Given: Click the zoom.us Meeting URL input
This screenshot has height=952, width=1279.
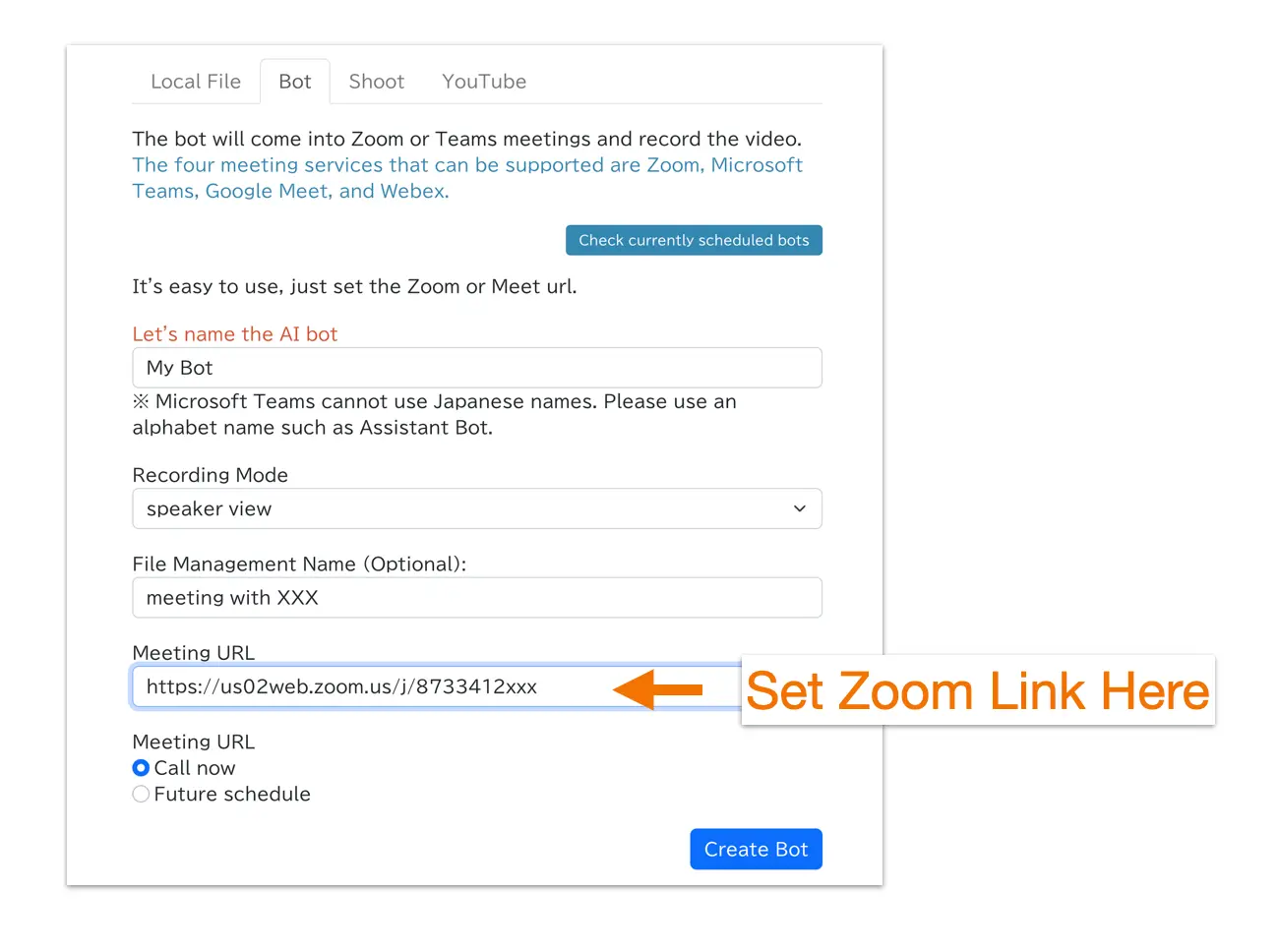Looking at the screenshot, I should 374,686.
